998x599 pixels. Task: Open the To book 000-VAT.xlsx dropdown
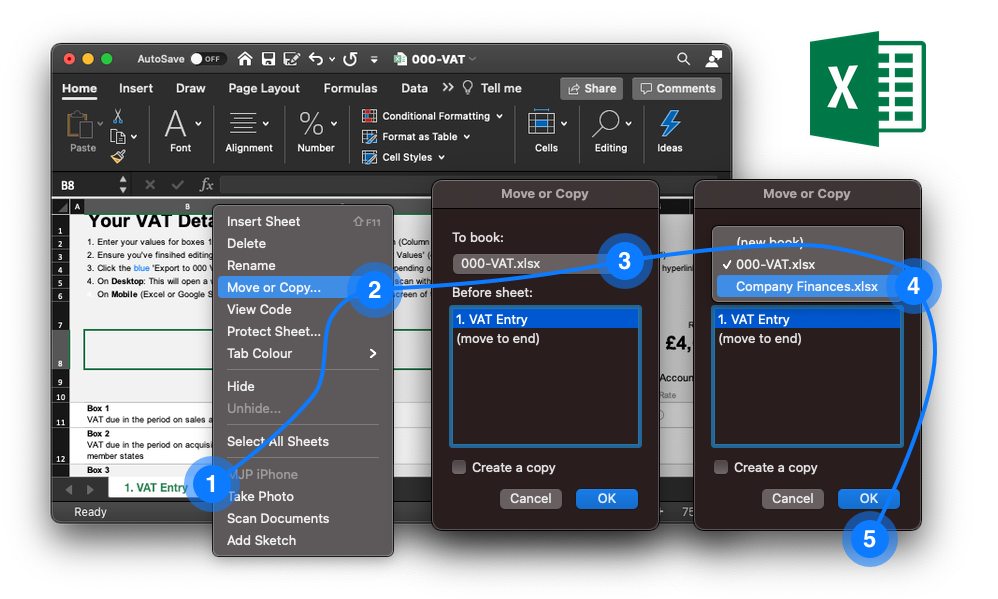528,264
